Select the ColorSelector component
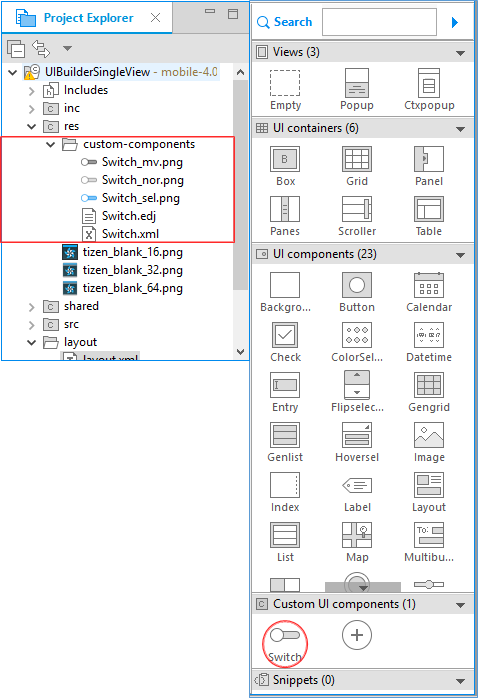Screen dimensions: 478x698 (x=356, y=342)
